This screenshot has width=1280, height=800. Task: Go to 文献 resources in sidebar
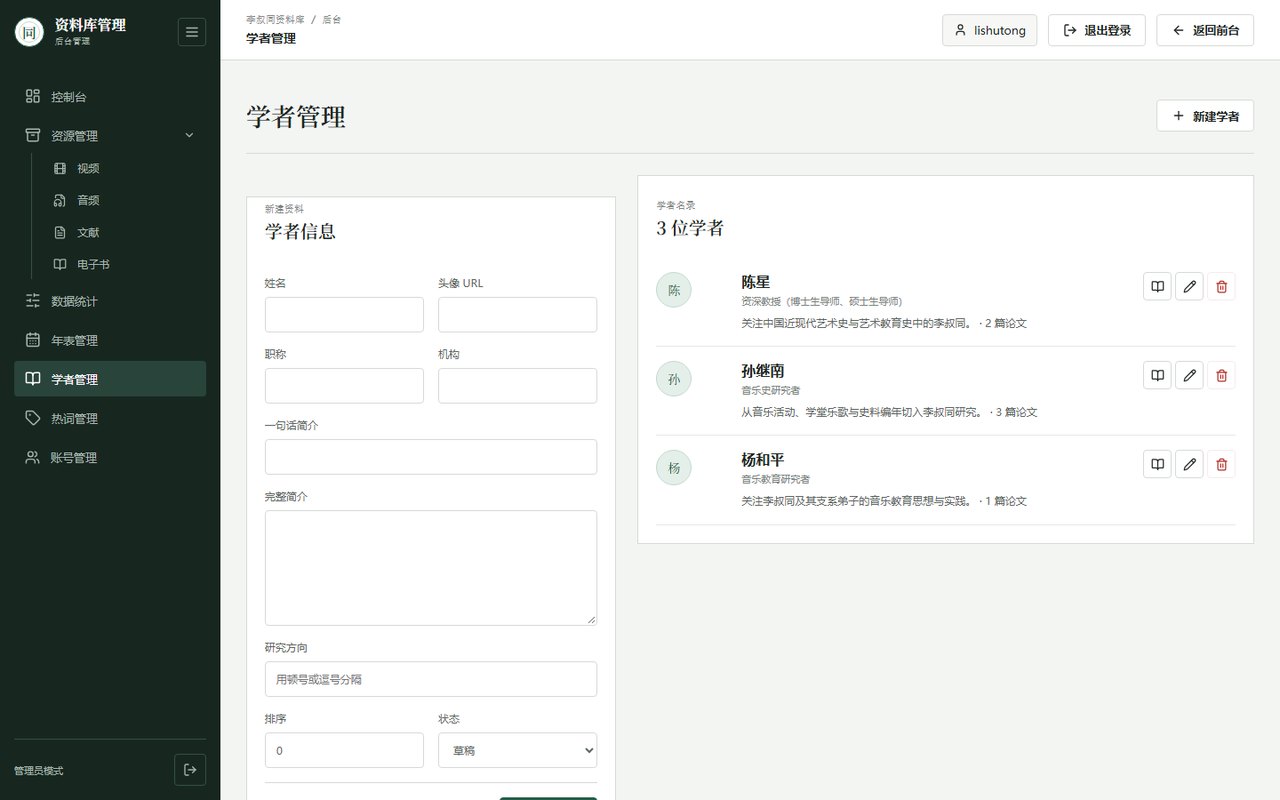[x=122, y=232]
